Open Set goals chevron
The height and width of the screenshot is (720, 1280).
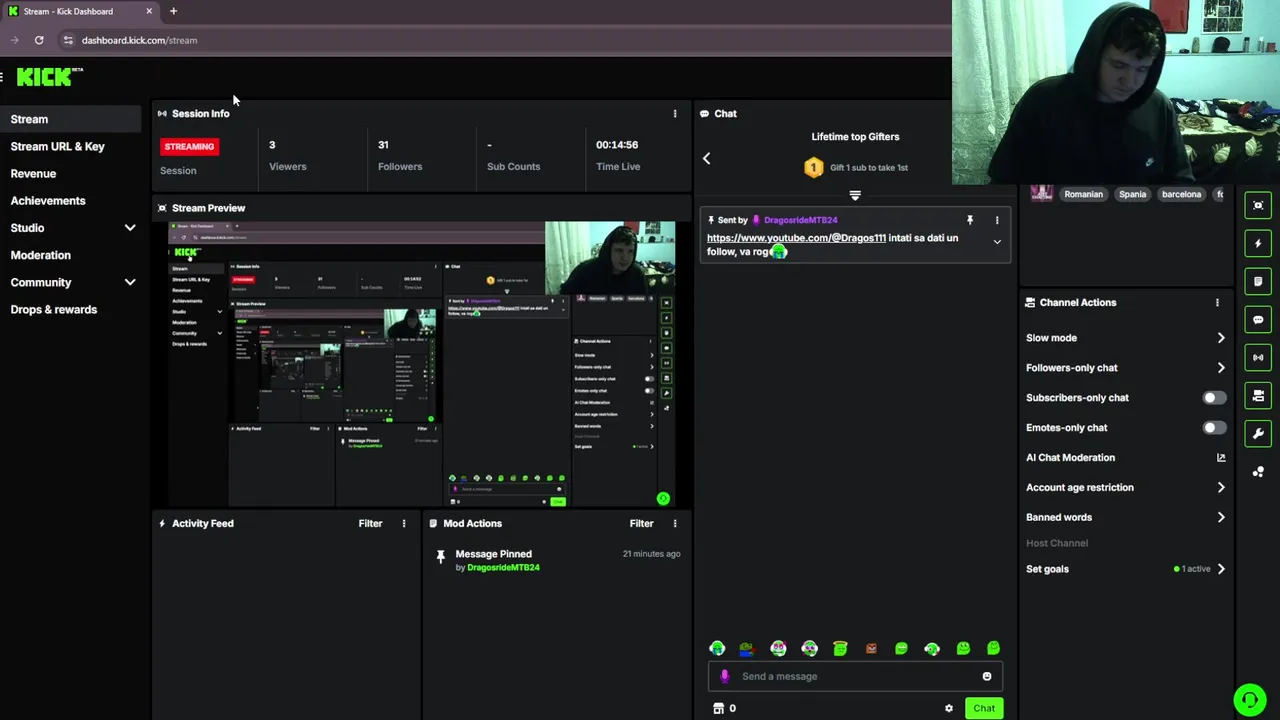point(1221,569)
